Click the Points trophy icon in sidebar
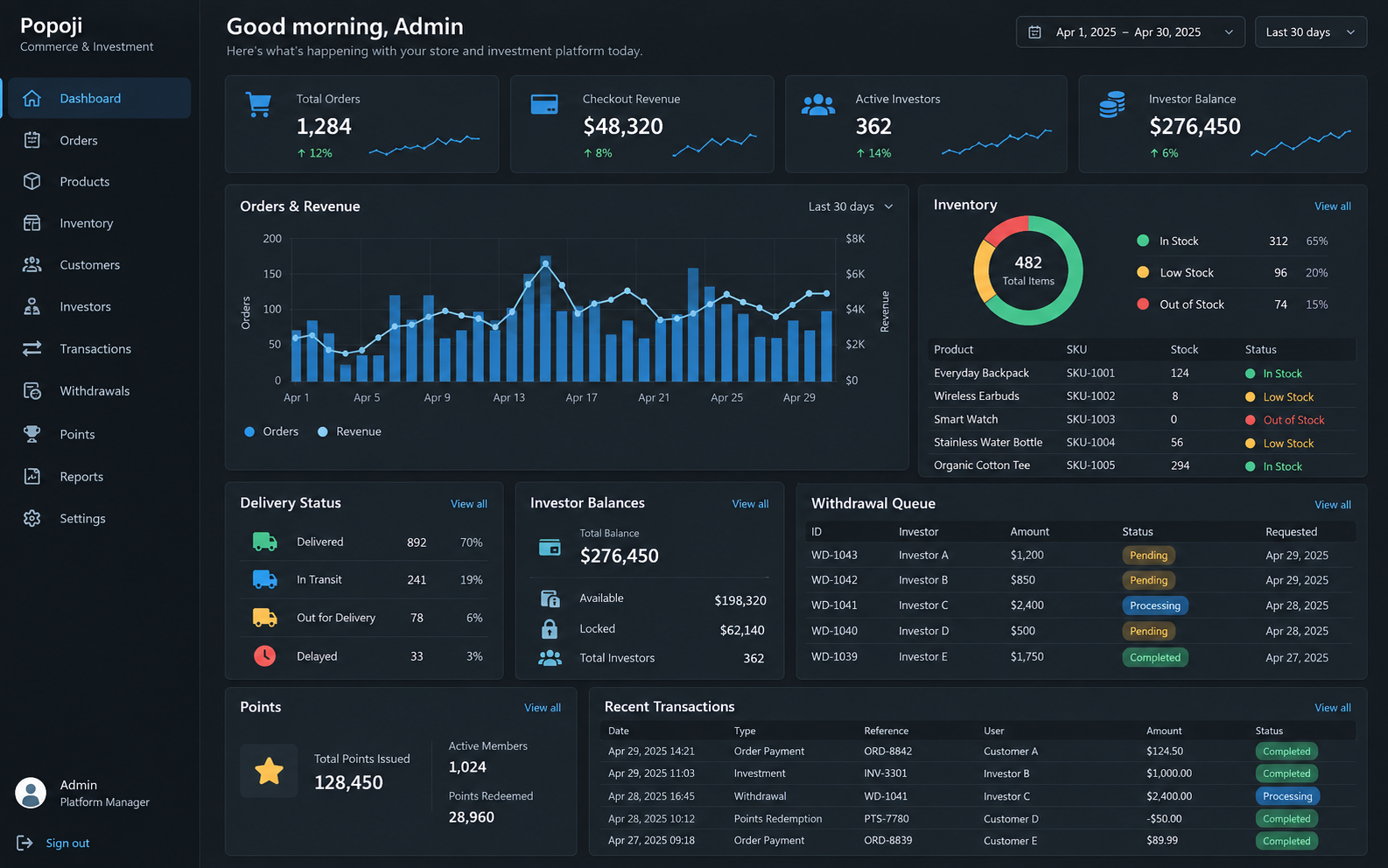1388x868 pixels. pyautogui.click(x=32, y=434)
